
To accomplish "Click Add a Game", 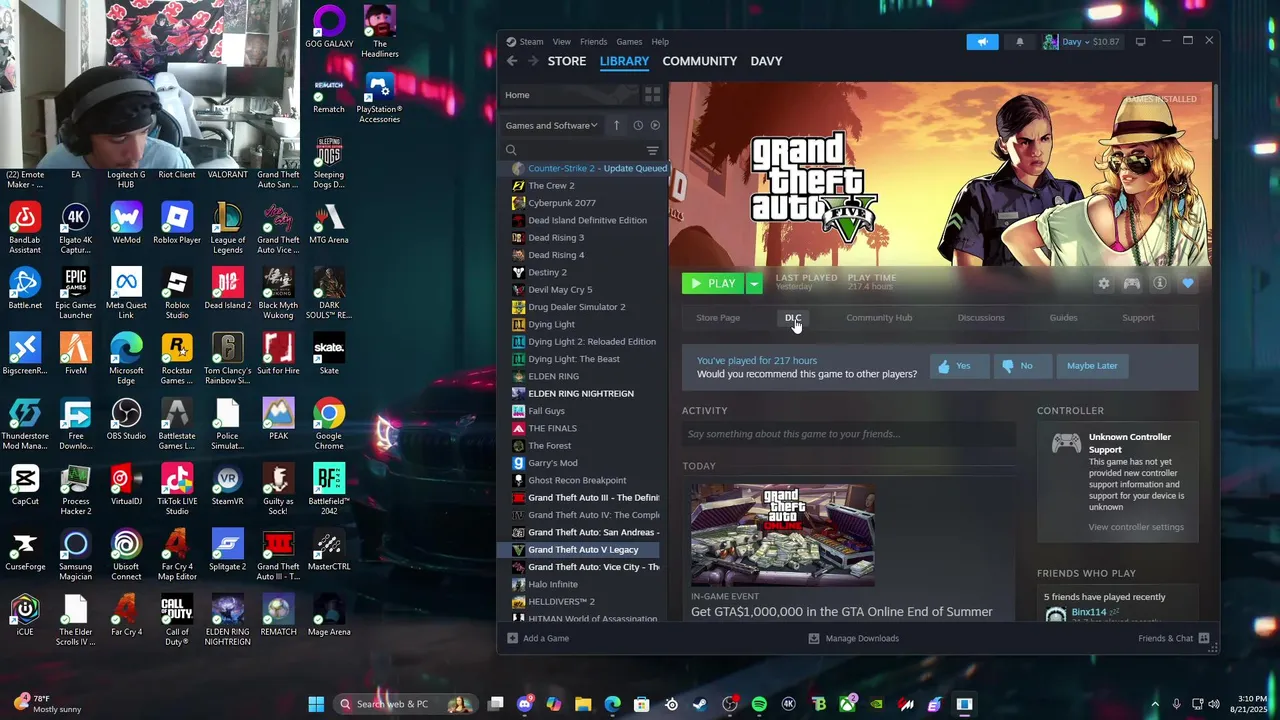I will click(538, 638).
